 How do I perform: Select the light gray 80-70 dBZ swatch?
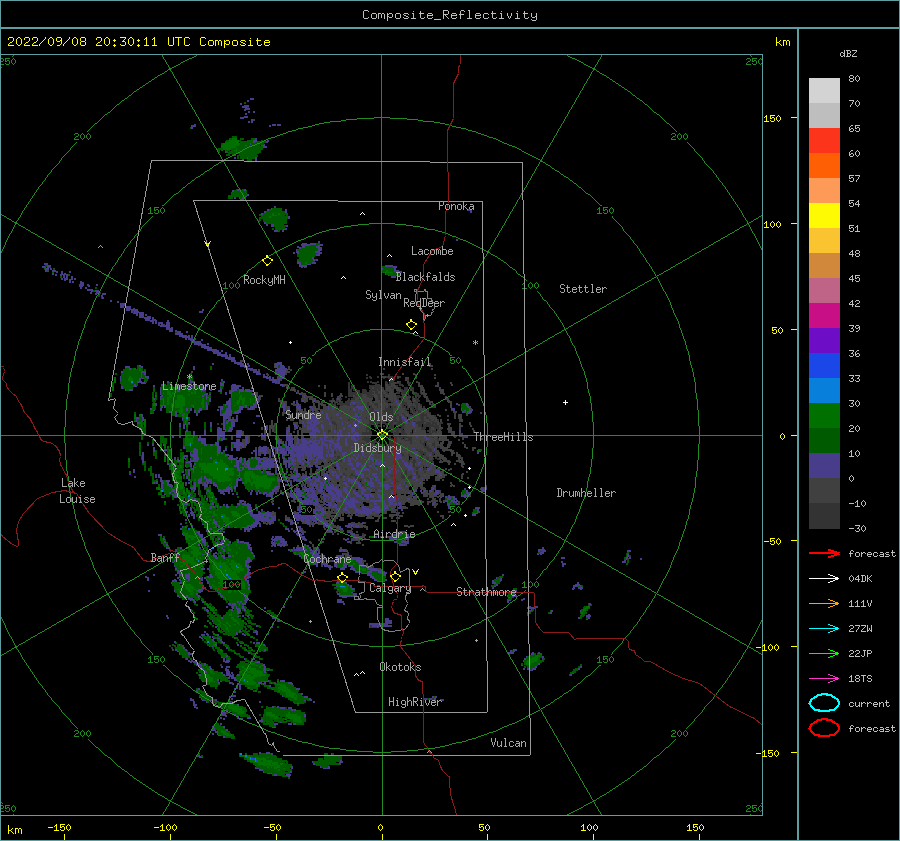tap(824, 91)
